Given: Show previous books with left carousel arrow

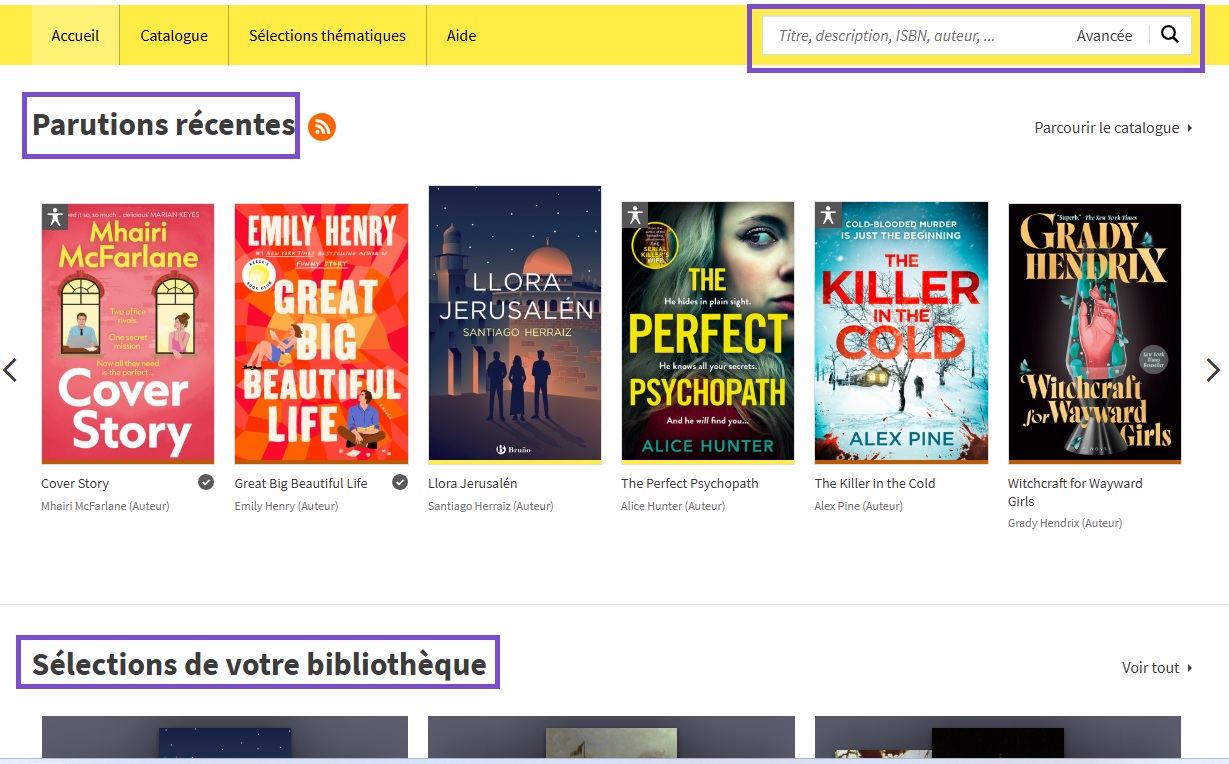Looking at the screenshot, I should (11, 370).
